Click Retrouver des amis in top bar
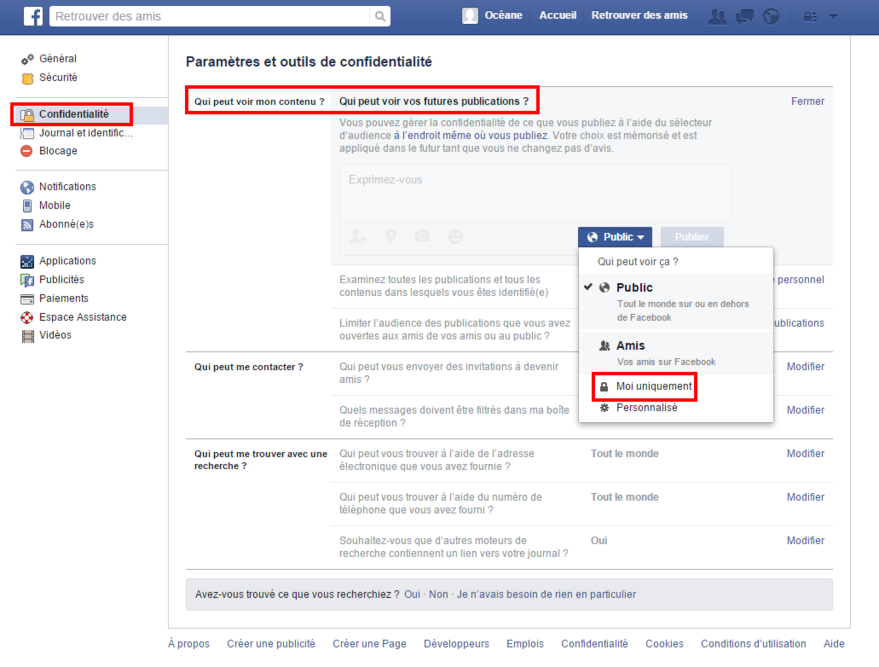 (x=639, y=16)
